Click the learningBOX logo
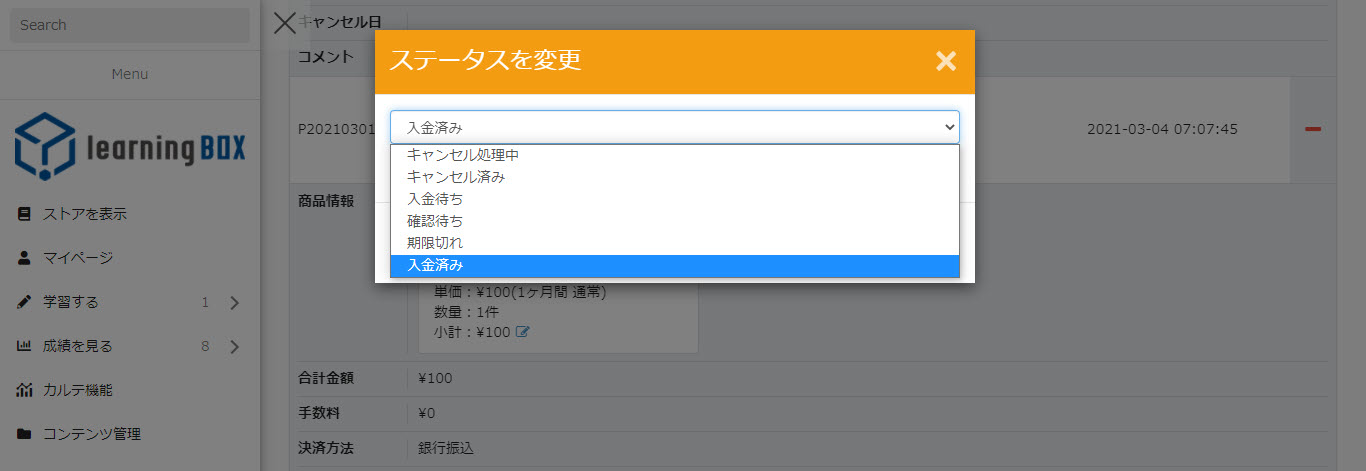The height and width of the screenshot is (471, 1366). [129, 145]
